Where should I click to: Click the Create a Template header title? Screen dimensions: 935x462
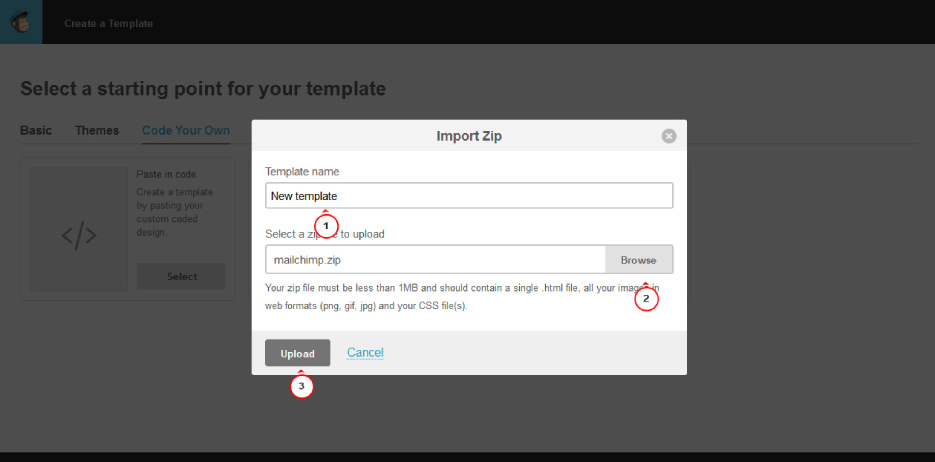point(109,23)
